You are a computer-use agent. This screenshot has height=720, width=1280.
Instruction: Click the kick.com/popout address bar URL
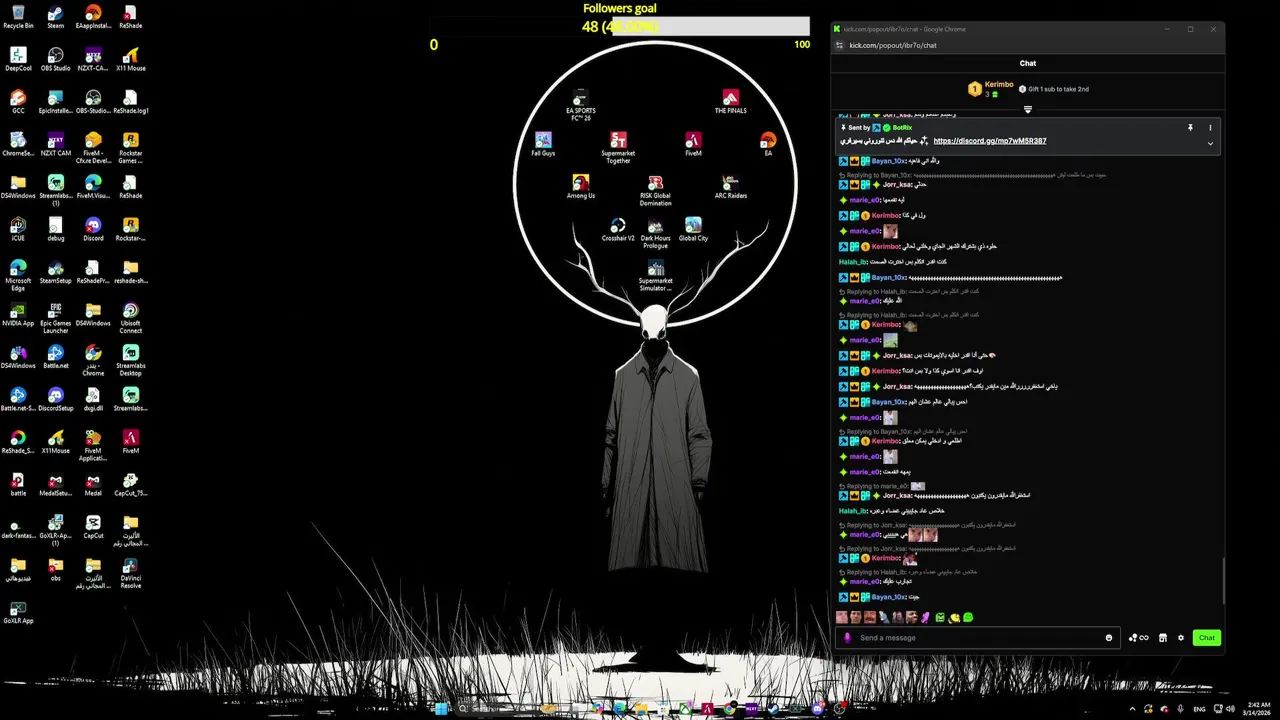[x=893, y=45]
